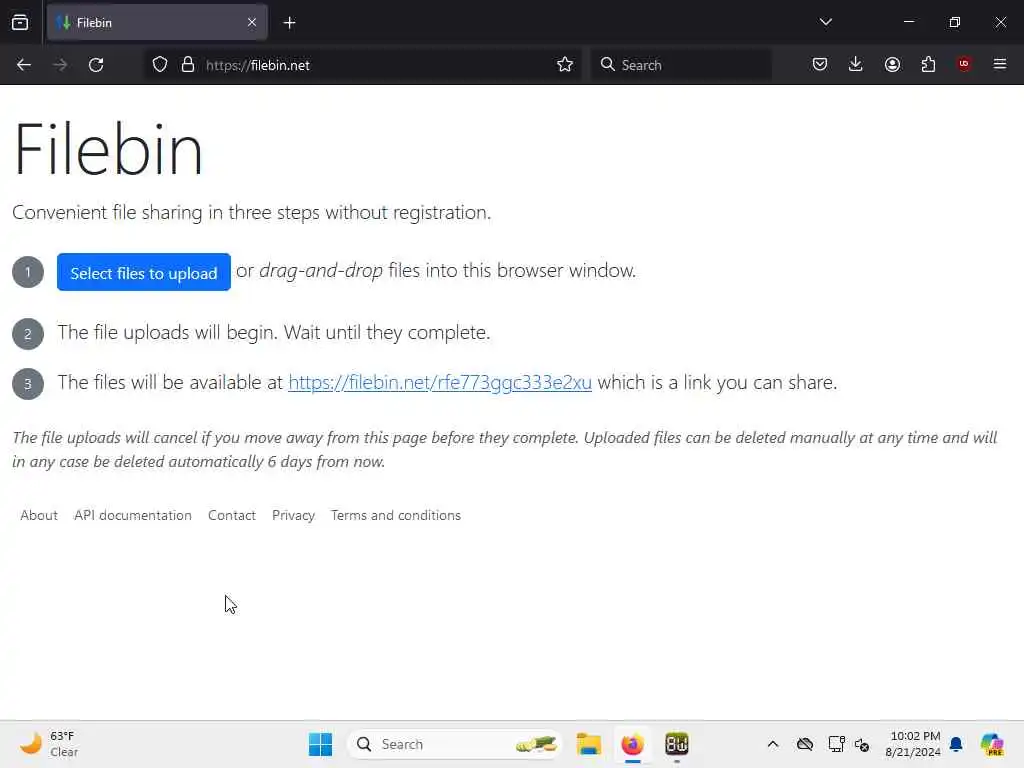Open the Firefox account icon
Screen dimensions: 1024x768
point(892,65)
